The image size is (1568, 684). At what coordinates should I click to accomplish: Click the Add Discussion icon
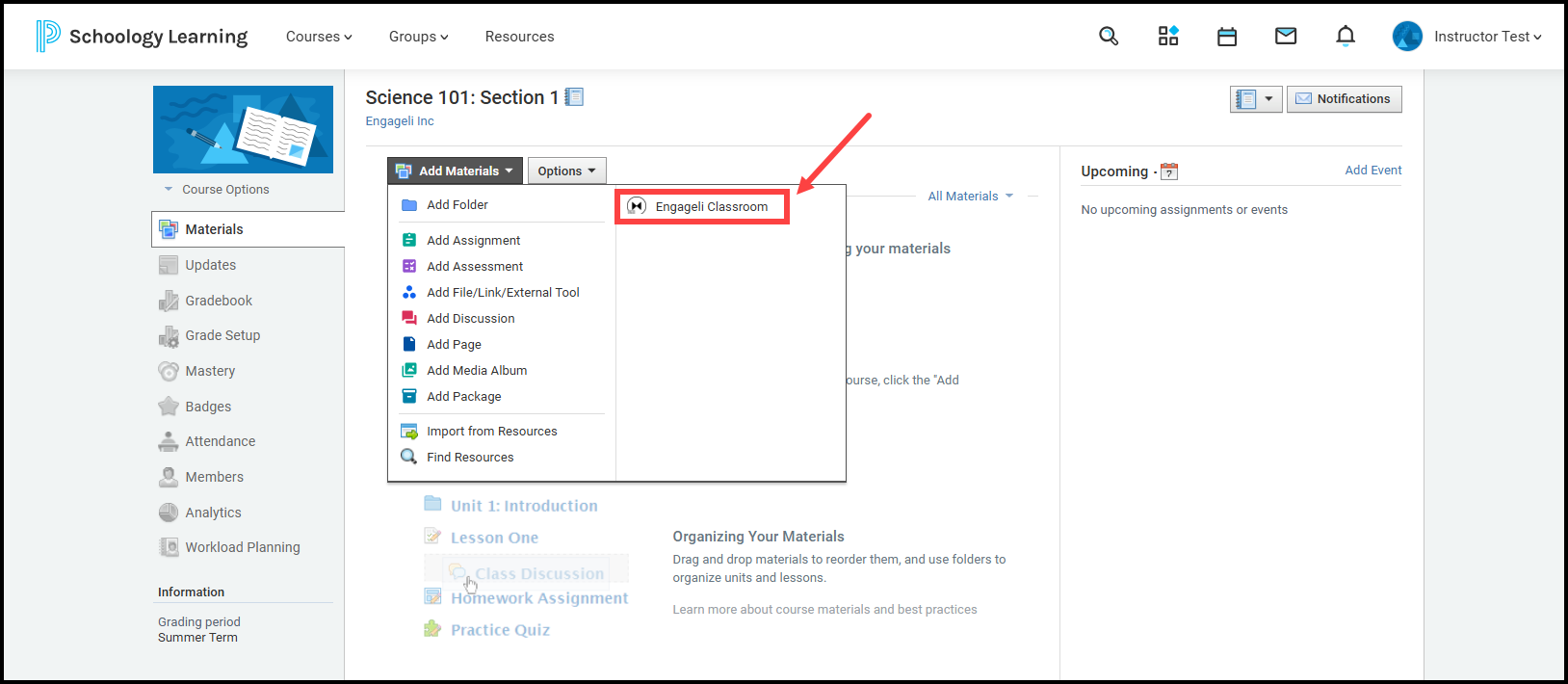[409, 319]
